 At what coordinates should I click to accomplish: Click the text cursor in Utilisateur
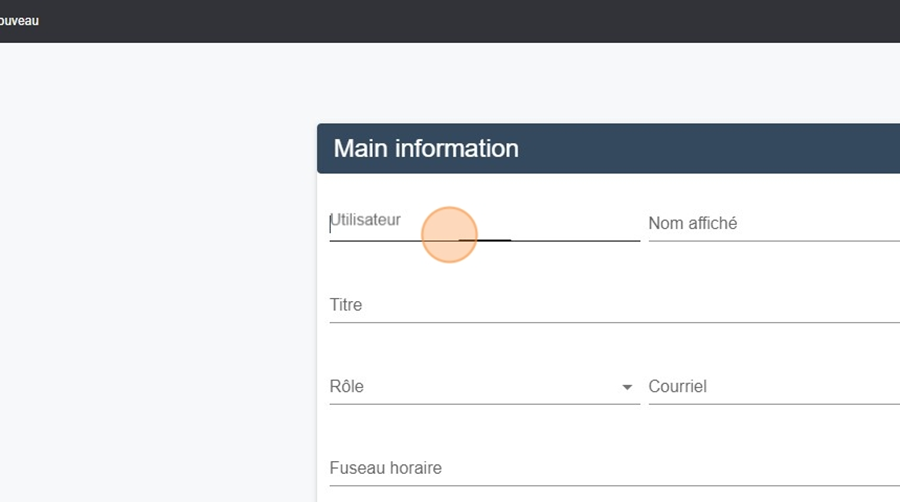(x=330, y=224)
